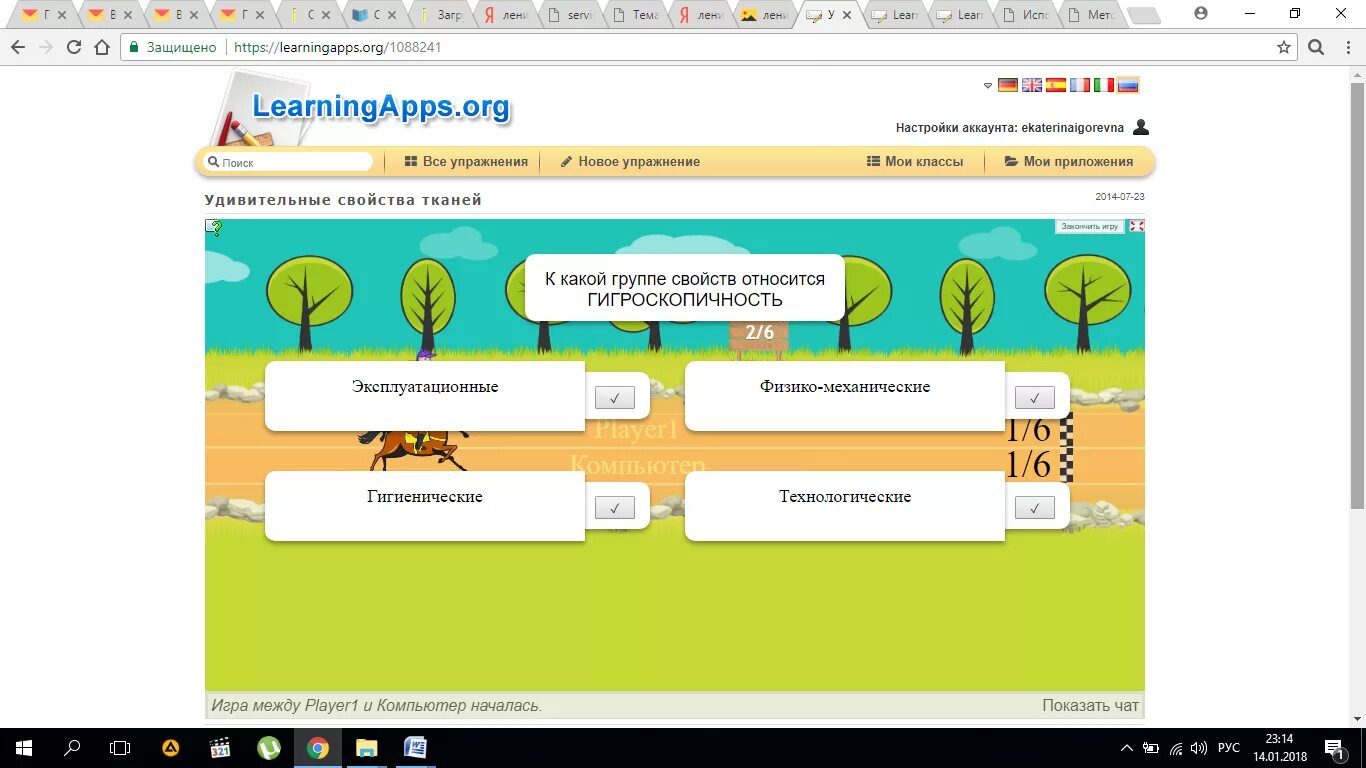Toggle fullscreen mode for the exercise

pos(1136,226)
